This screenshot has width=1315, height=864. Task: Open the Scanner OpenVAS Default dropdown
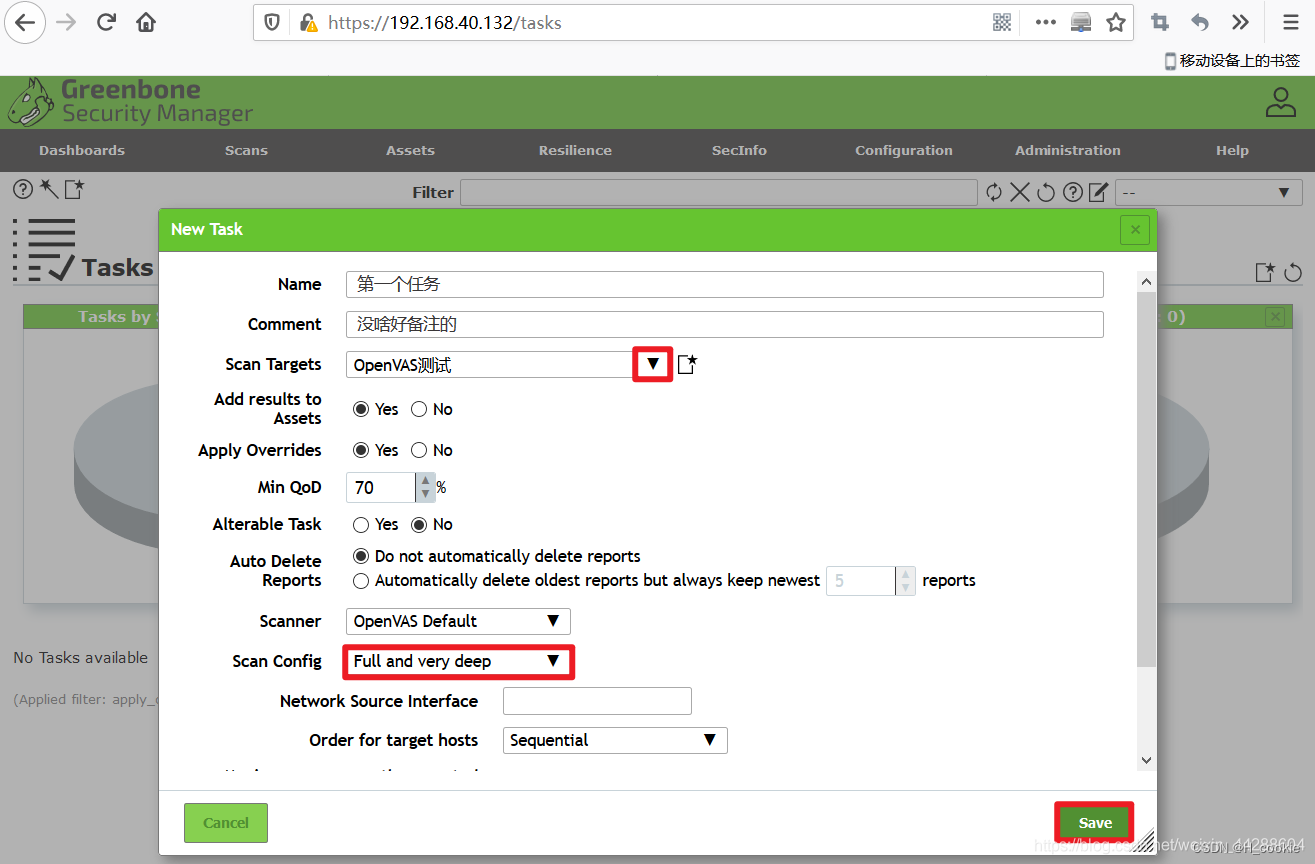pos(458,621)
